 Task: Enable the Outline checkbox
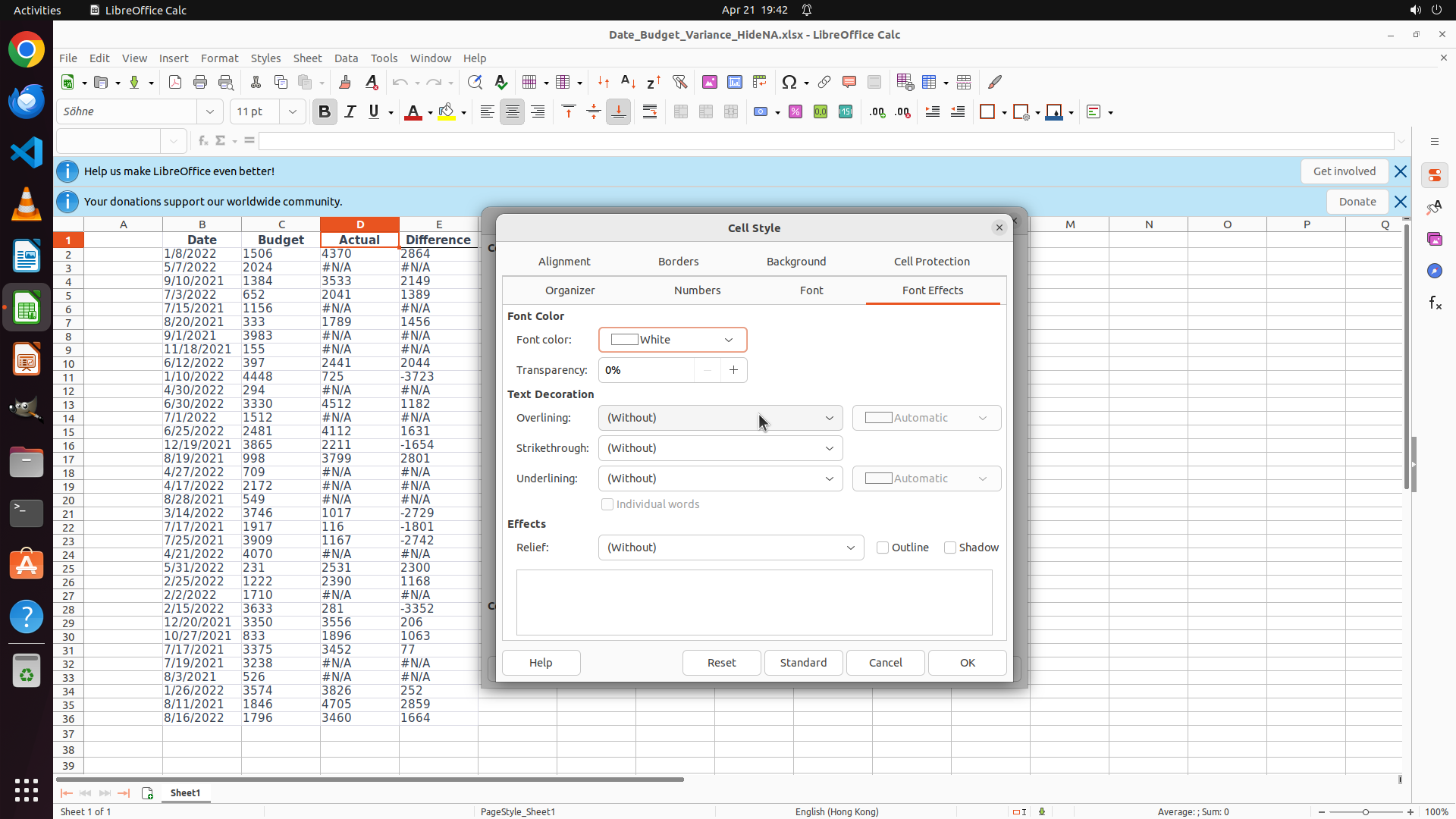(883, 548)
